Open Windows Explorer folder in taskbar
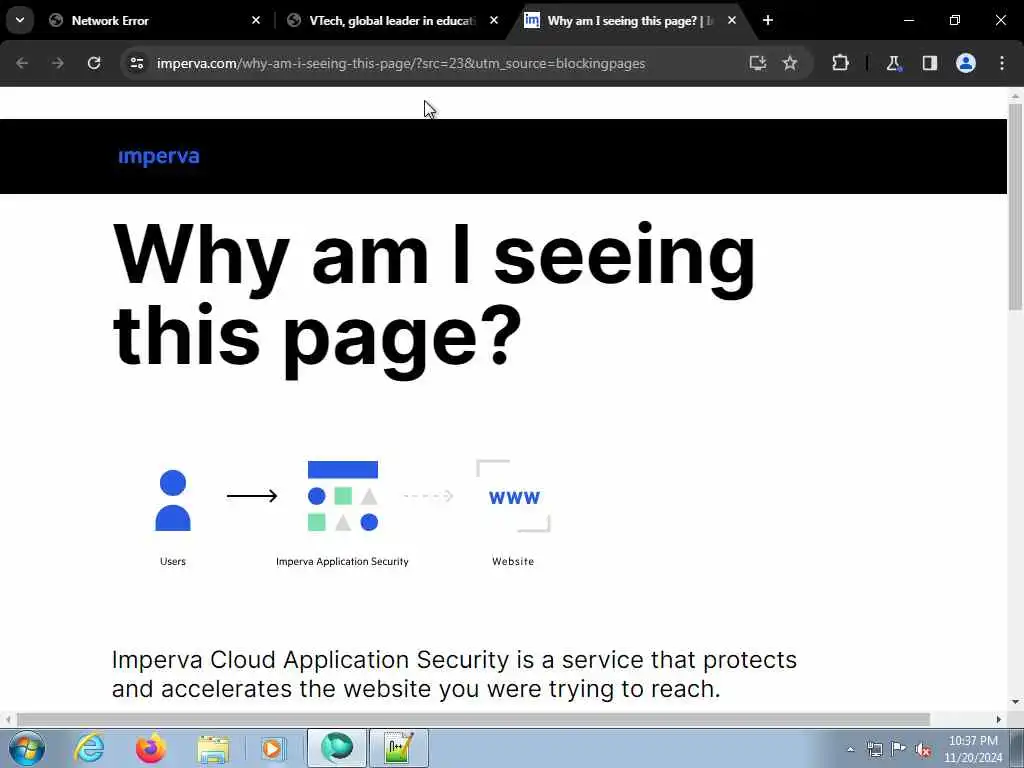Image resolution: width=1024 pixels, height=768 pixels. click(214, 748)
